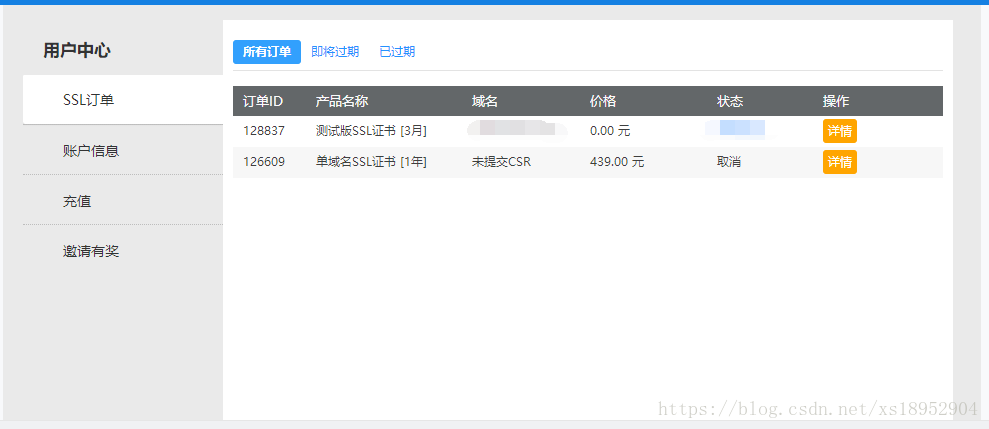Click the 操作 column header
Screen dimensions: 989x429
click(x=836, y=101)
